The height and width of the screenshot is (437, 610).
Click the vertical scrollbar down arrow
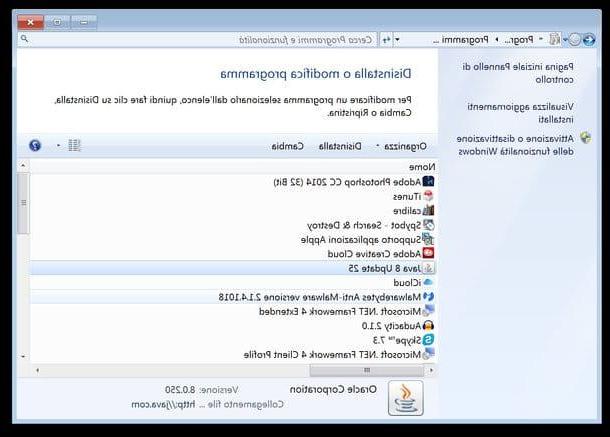point(23,356)
